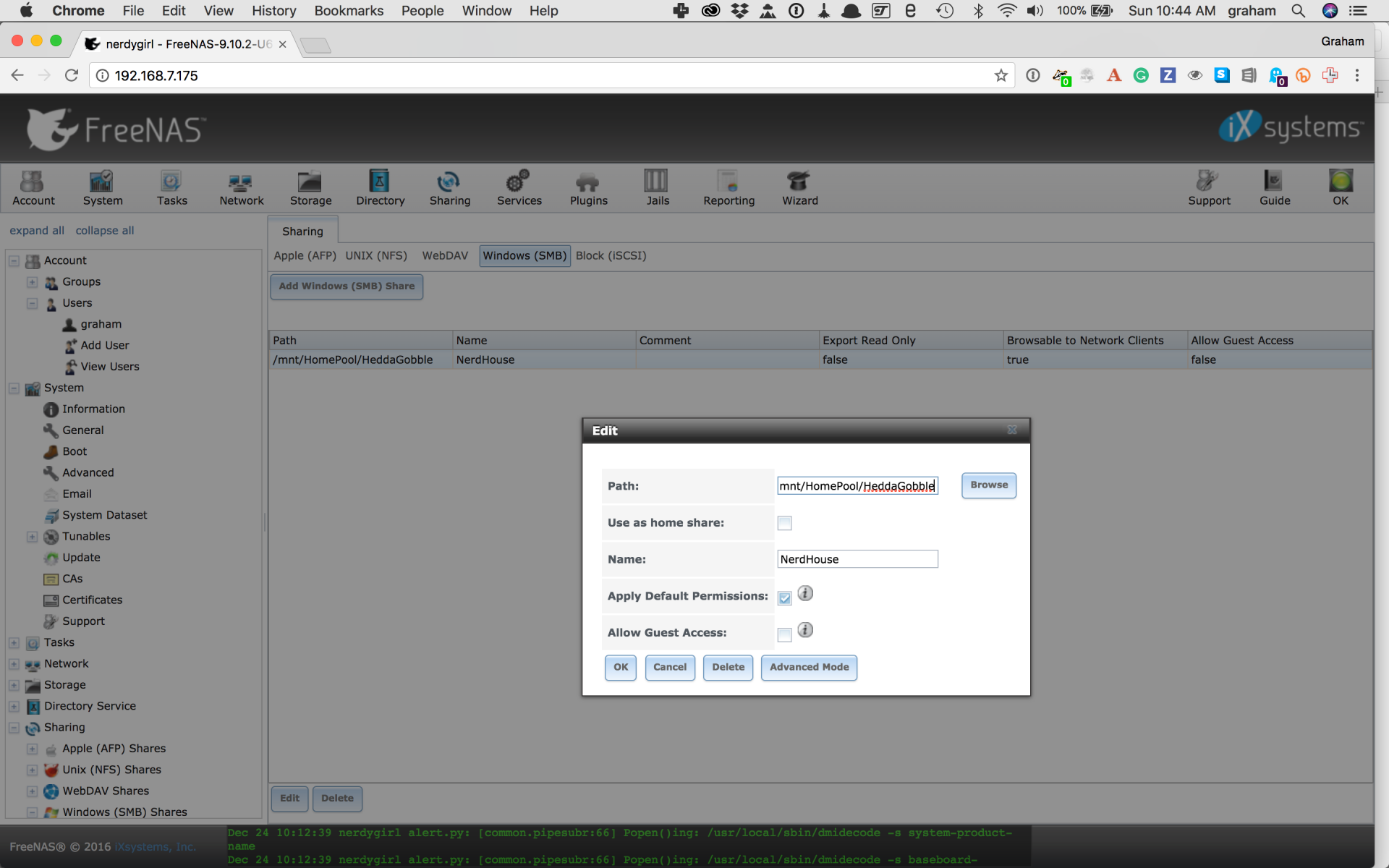Switch to the Block (iSCSI) tab
This screenshot has width=1389, height=868.
click(611, 255)
